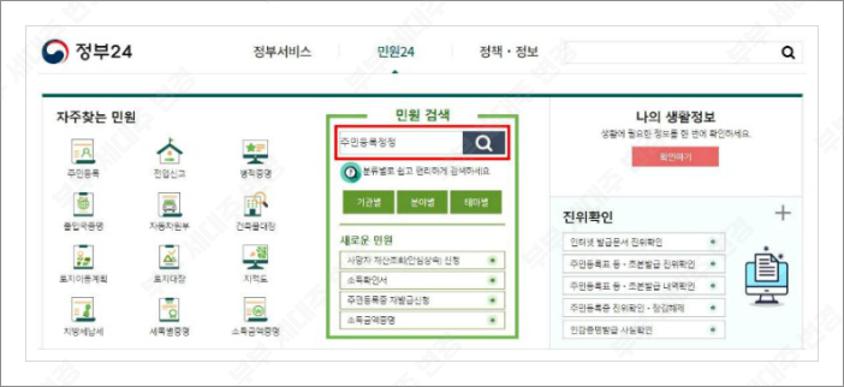Click the 새로운 민원 heading

coord(366,240)
